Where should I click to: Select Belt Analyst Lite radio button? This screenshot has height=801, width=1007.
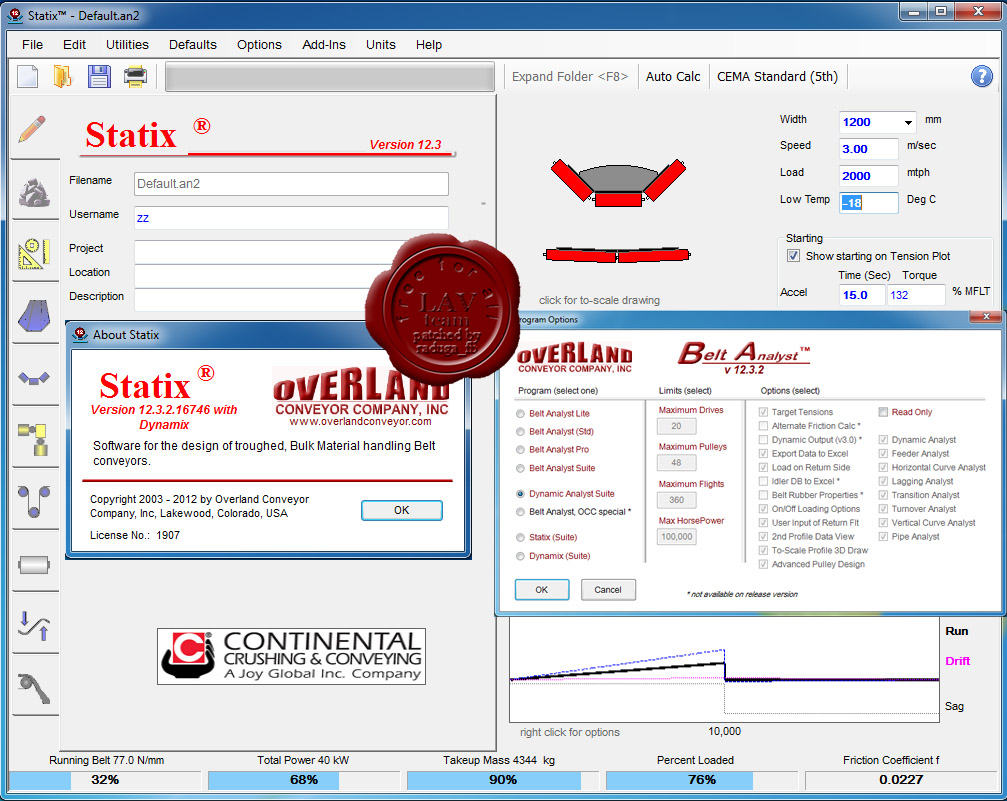(520, 414)
